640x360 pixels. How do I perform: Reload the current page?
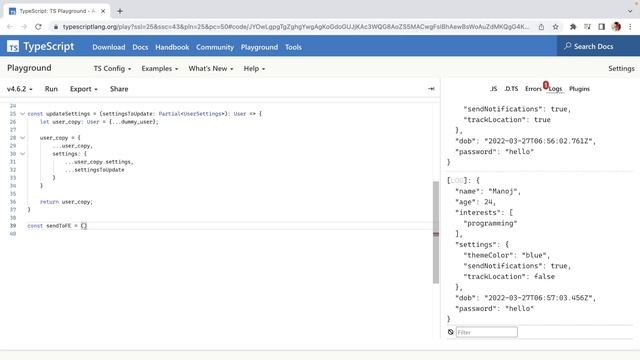click(38, 27)
